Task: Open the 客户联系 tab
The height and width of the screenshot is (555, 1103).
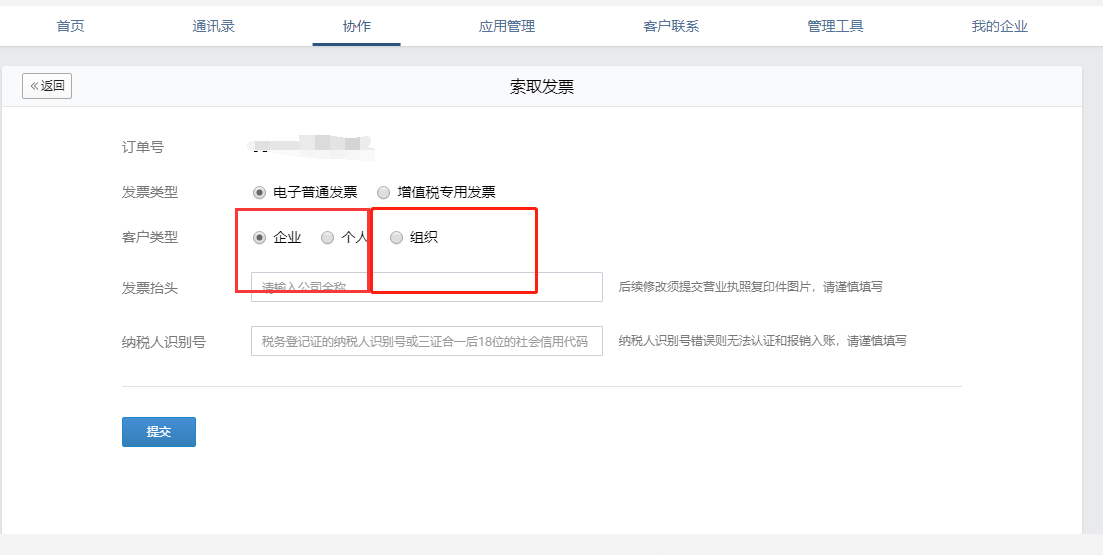Action: pyautogui.click(x=671, y=26)
